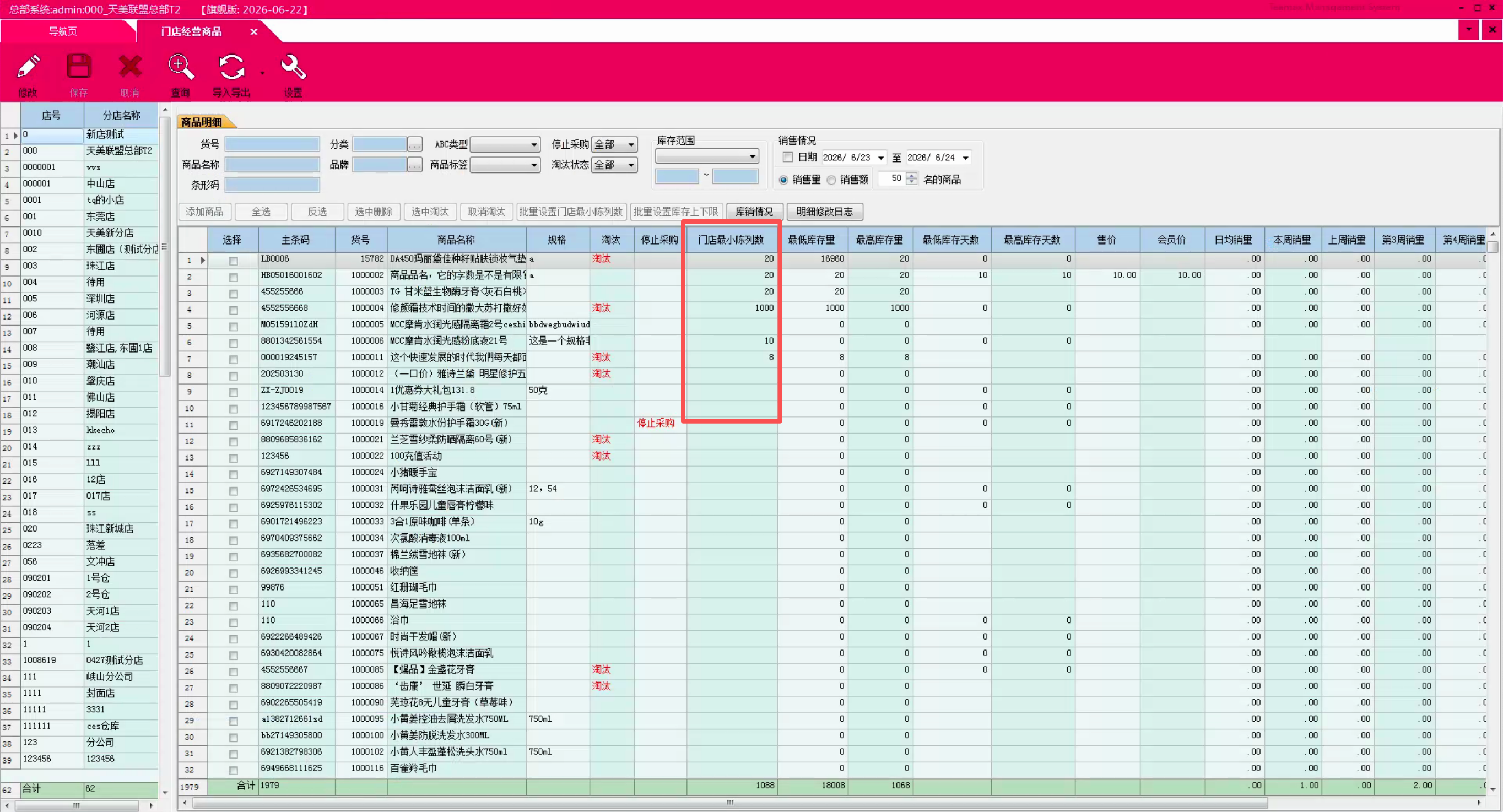The height and width of the screenshot is (812, 1503).
Task: Click the horizontal scrollbar of the product grid
Action: 729,803
